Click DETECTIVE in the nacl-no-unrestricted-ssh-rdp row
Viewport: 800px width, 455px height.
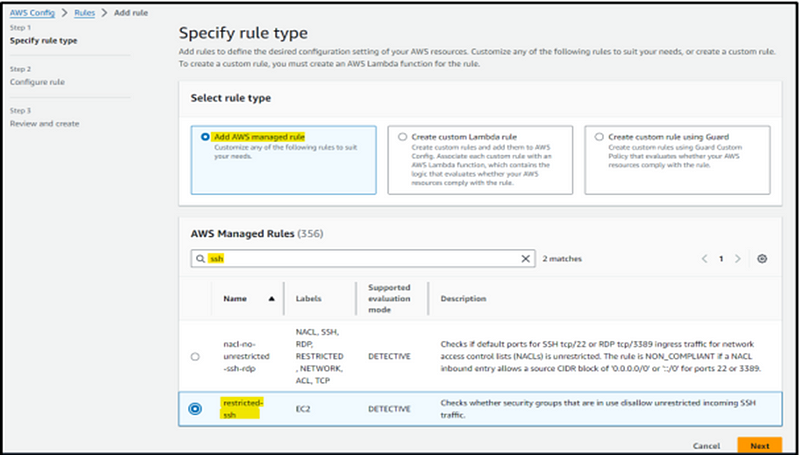(389, 356)
